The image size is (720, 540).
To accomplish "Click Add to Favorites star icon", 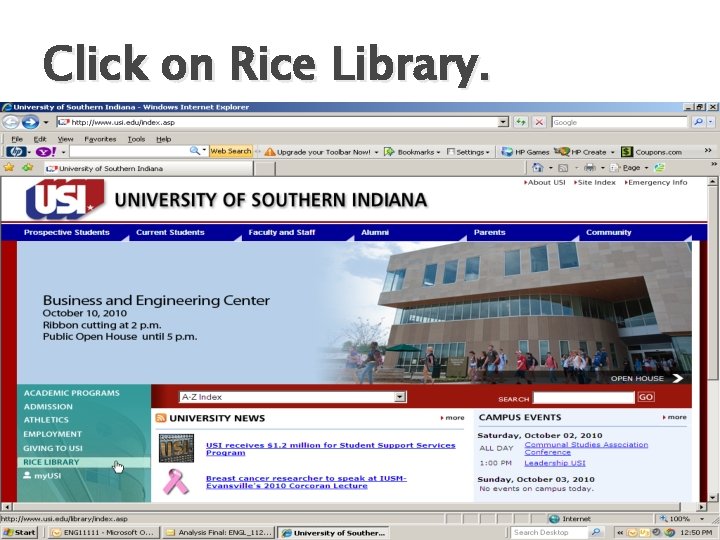I will [x=28, y=168].
